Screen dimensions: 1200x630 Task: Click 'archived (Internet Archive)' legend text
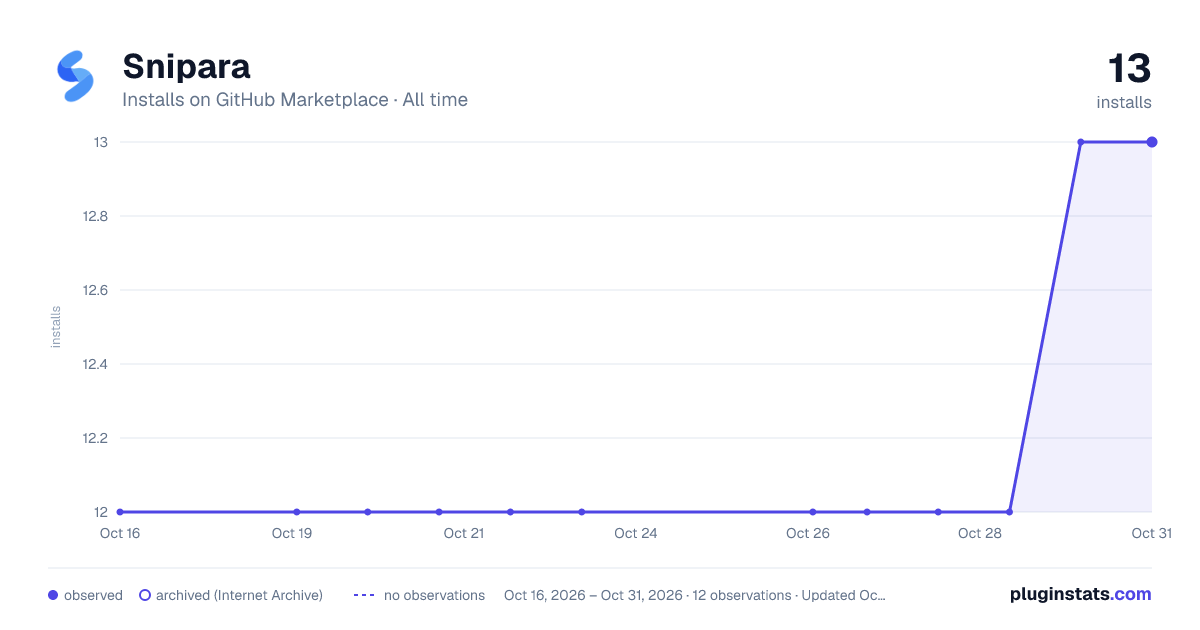point(239,595)
